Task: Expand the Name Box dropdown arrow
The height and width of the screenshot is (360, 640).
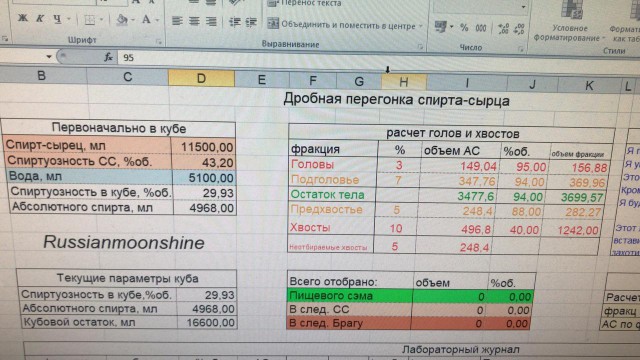Action: click(49, 56)
